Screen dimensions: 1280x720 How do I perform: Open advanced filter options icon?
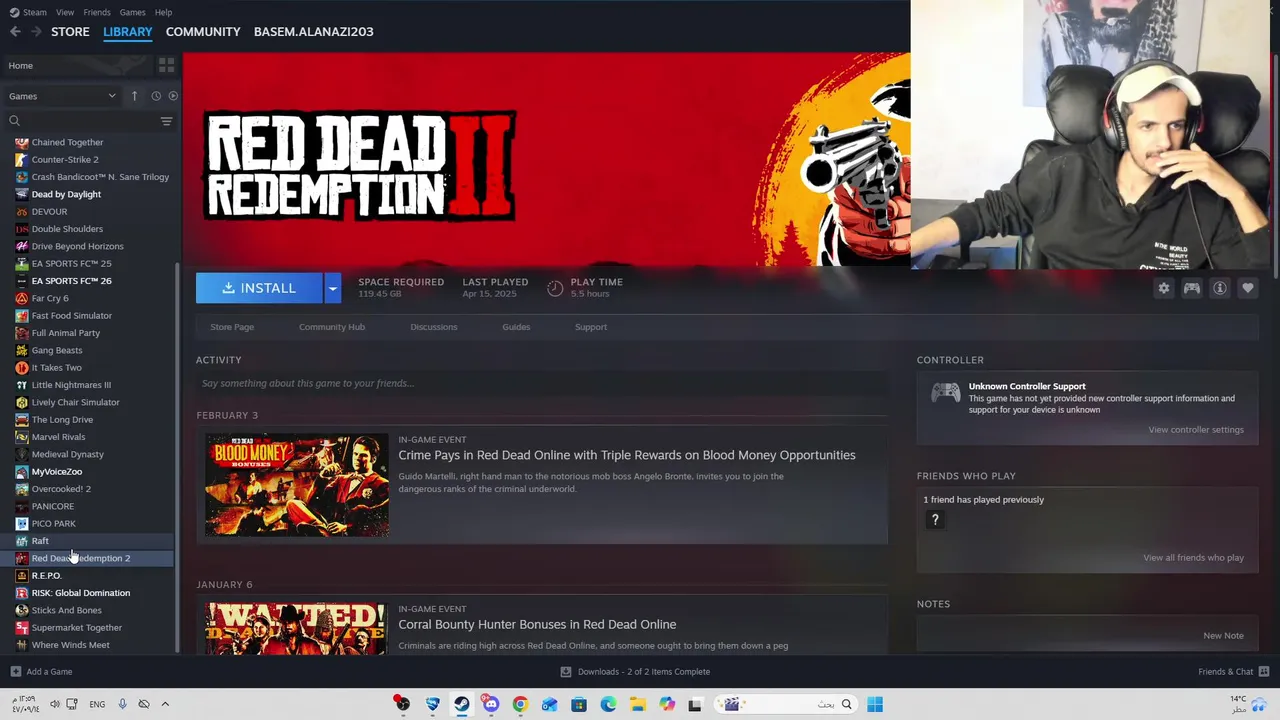click(x=166, y=121)
